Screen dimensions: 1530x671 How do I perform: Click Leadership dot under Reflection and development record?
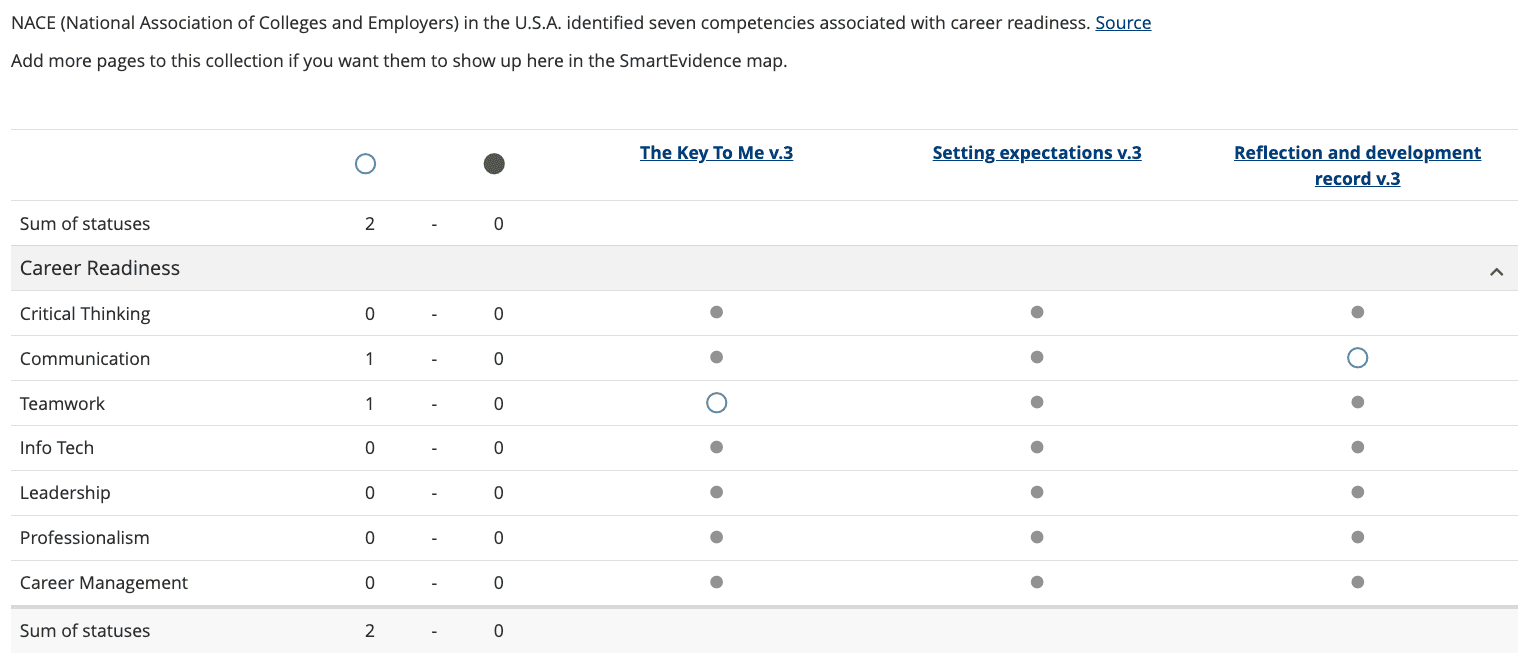[x=1357, y=492]
